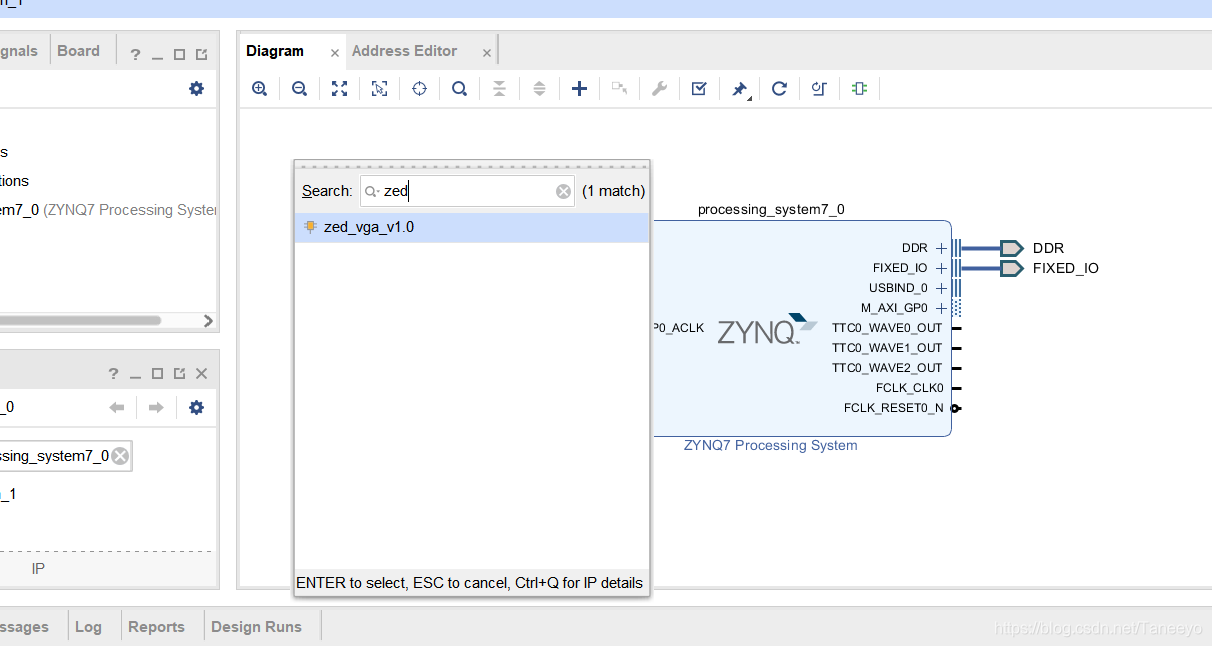Select zed_vga_v1.0 from the IP results

pyautogui.click(x=472, y=227)
